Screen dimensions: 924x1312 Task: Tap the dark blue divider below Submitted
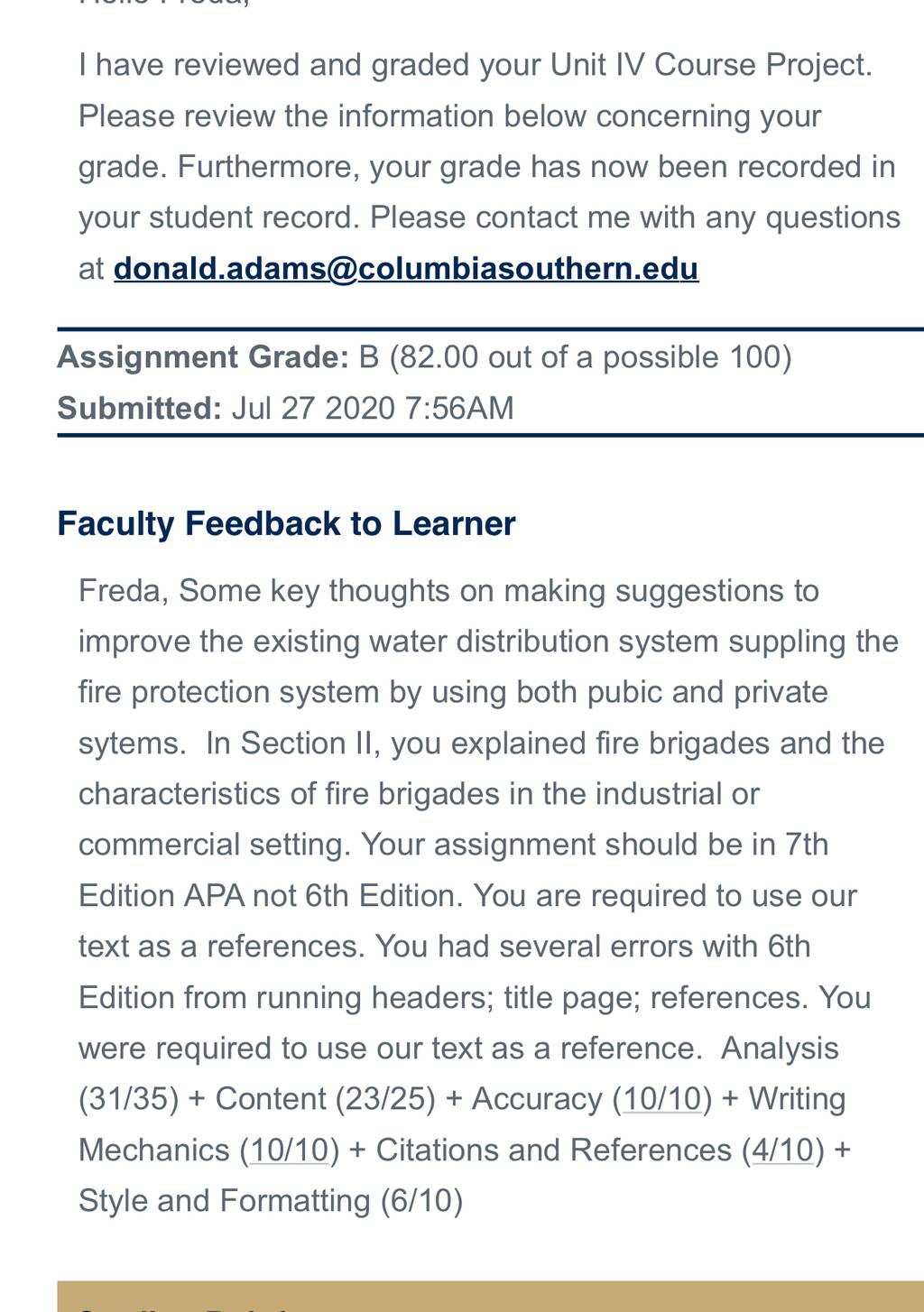coord(490,436)
